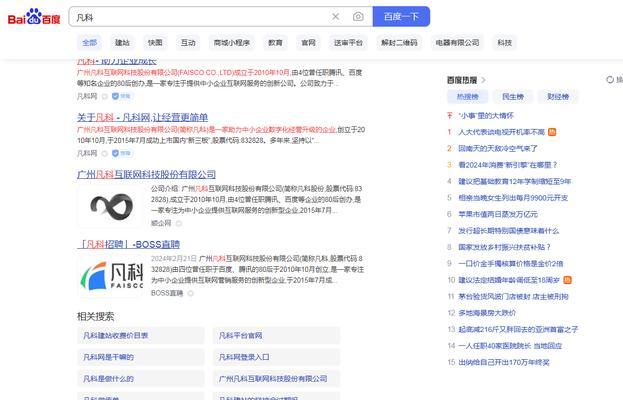Open hot topic 国家发放乡村振兴扶贫补贴
The image size is (623, 400).
click(505, 247)
